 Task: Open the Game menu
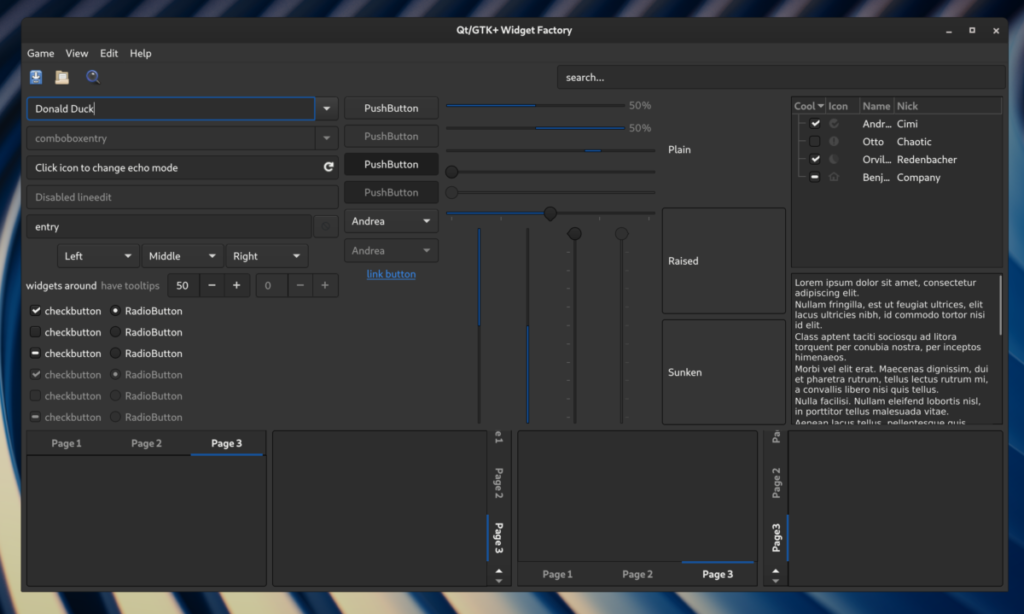coord(40,53)
